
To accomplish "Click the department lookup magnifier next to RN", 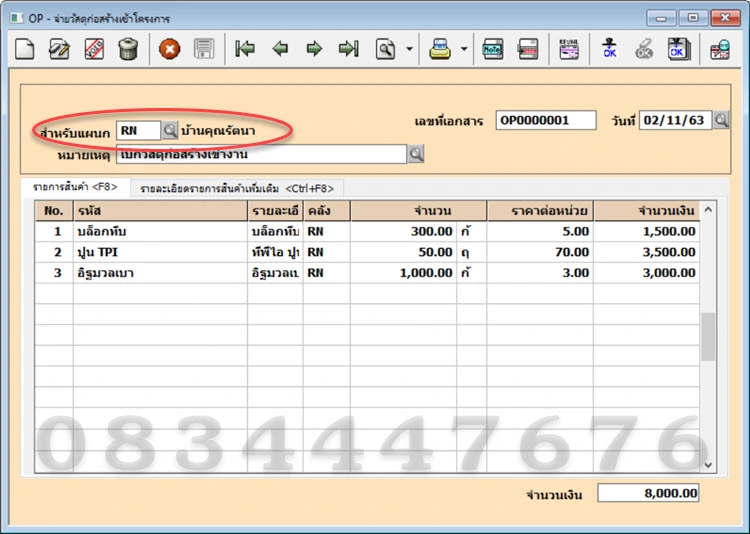I will click(170, 130).
